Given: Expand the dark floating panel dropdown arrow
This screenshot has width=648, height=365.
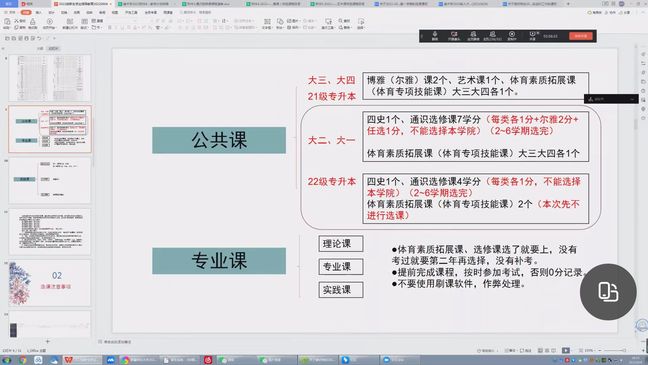Looking at the screenshot, I should pyautogui.click(x=631, y=99).
